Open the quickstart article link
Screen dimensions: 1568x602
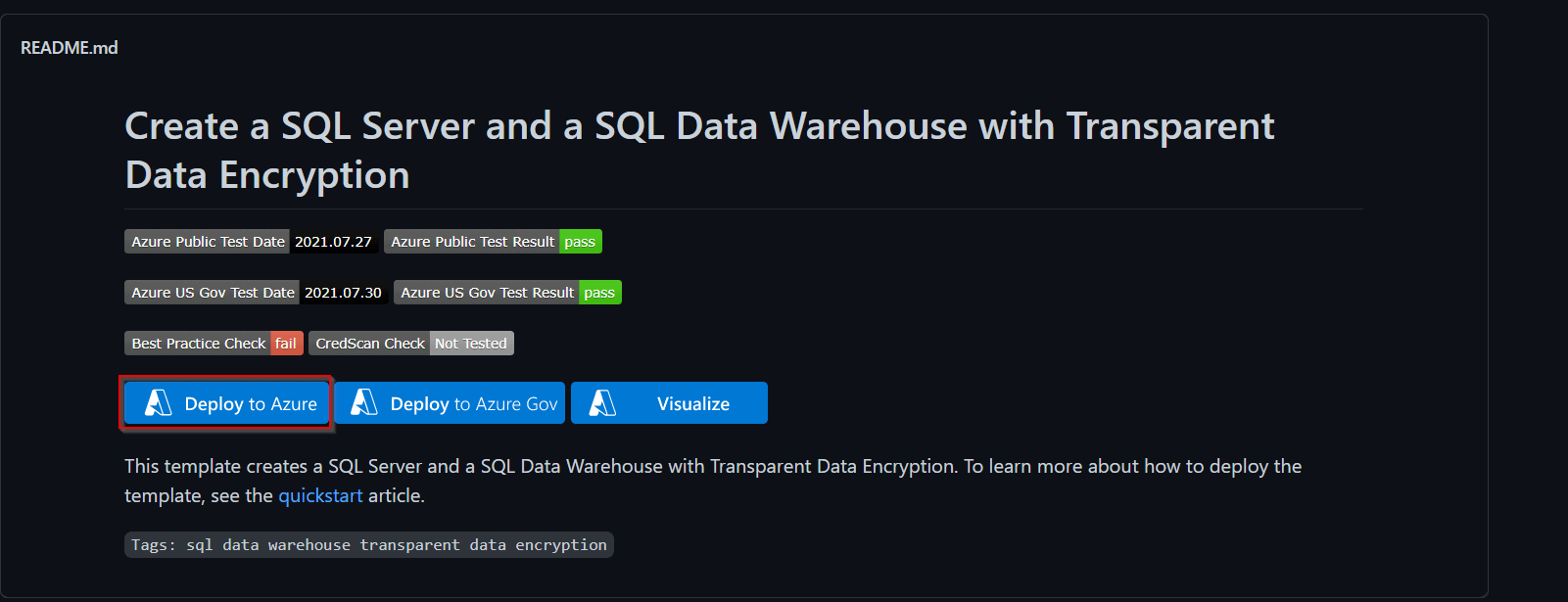coord(320,496)
